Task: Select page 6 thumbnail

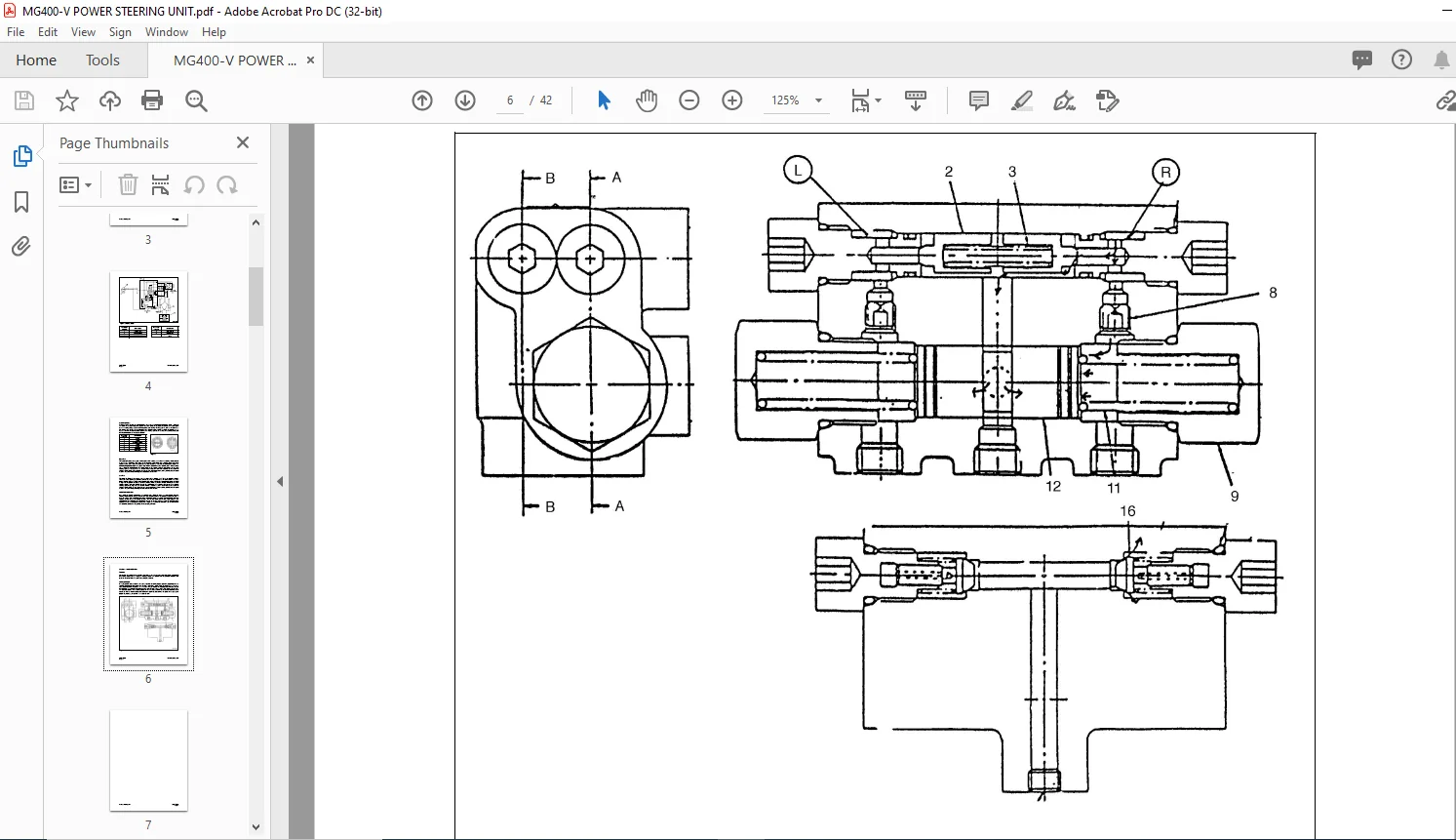Action: point(148,615)
